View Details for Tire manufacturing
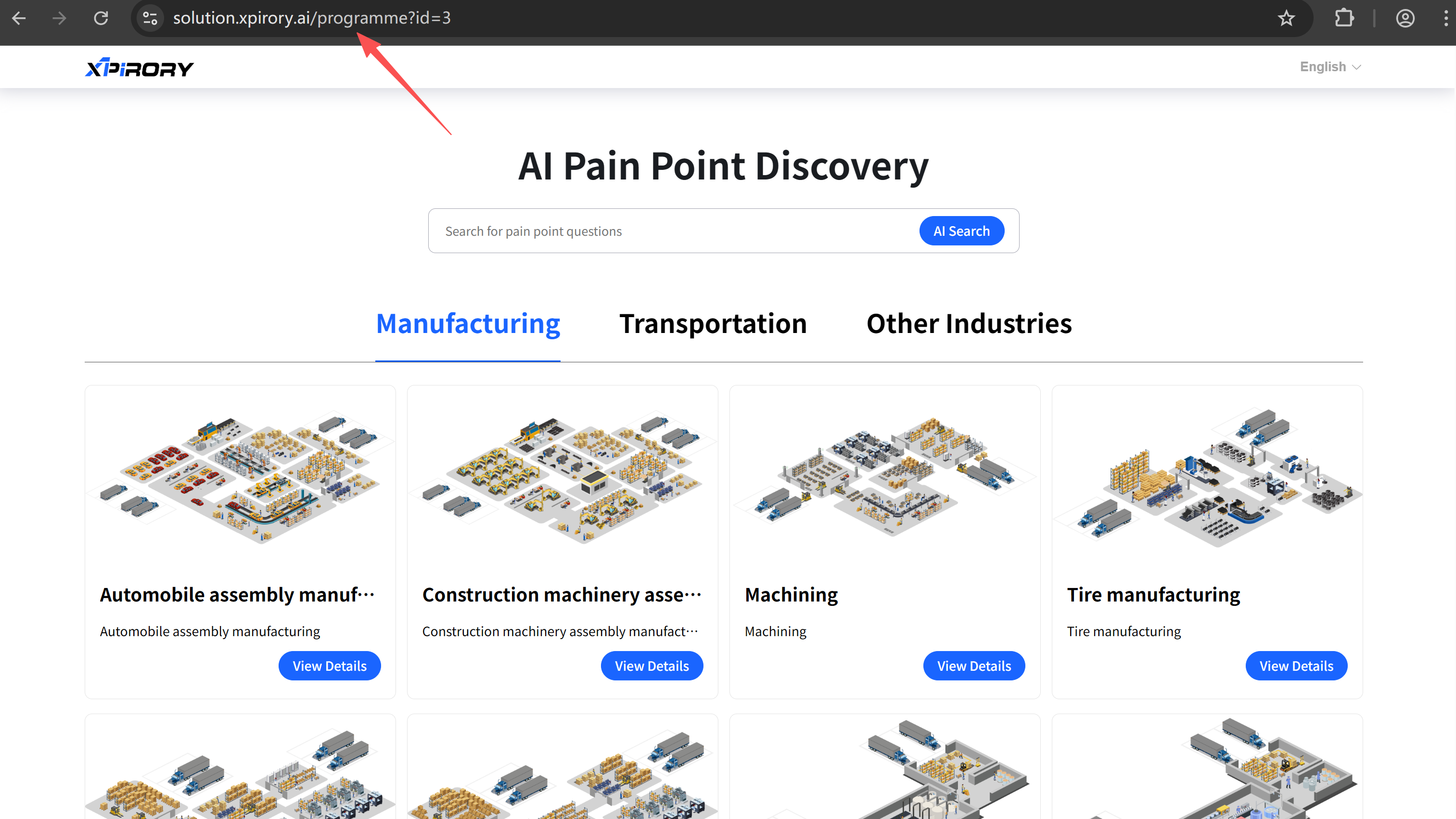1456x819 pixels. coord(1296,666)
